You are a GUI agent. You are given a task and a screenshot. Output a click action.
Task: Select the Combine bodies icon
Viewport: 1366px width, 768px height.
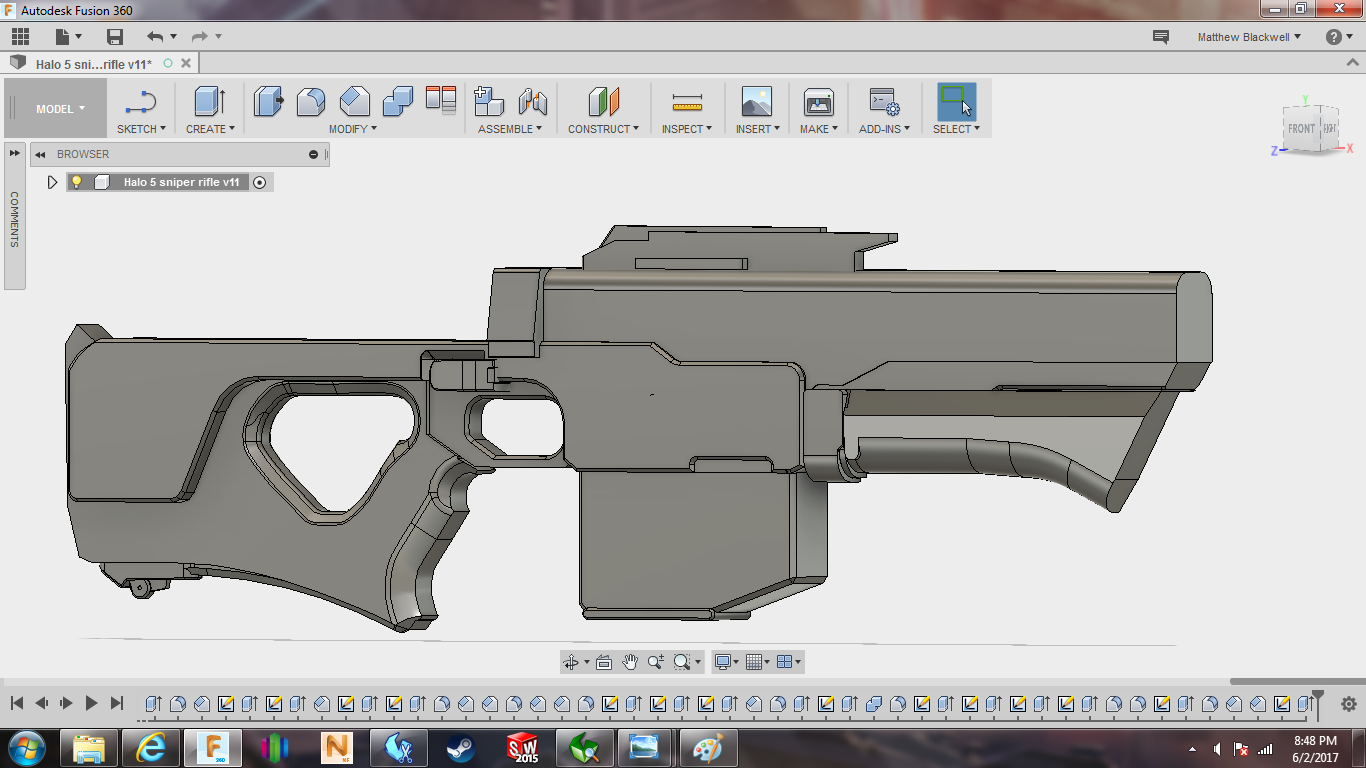397,102
